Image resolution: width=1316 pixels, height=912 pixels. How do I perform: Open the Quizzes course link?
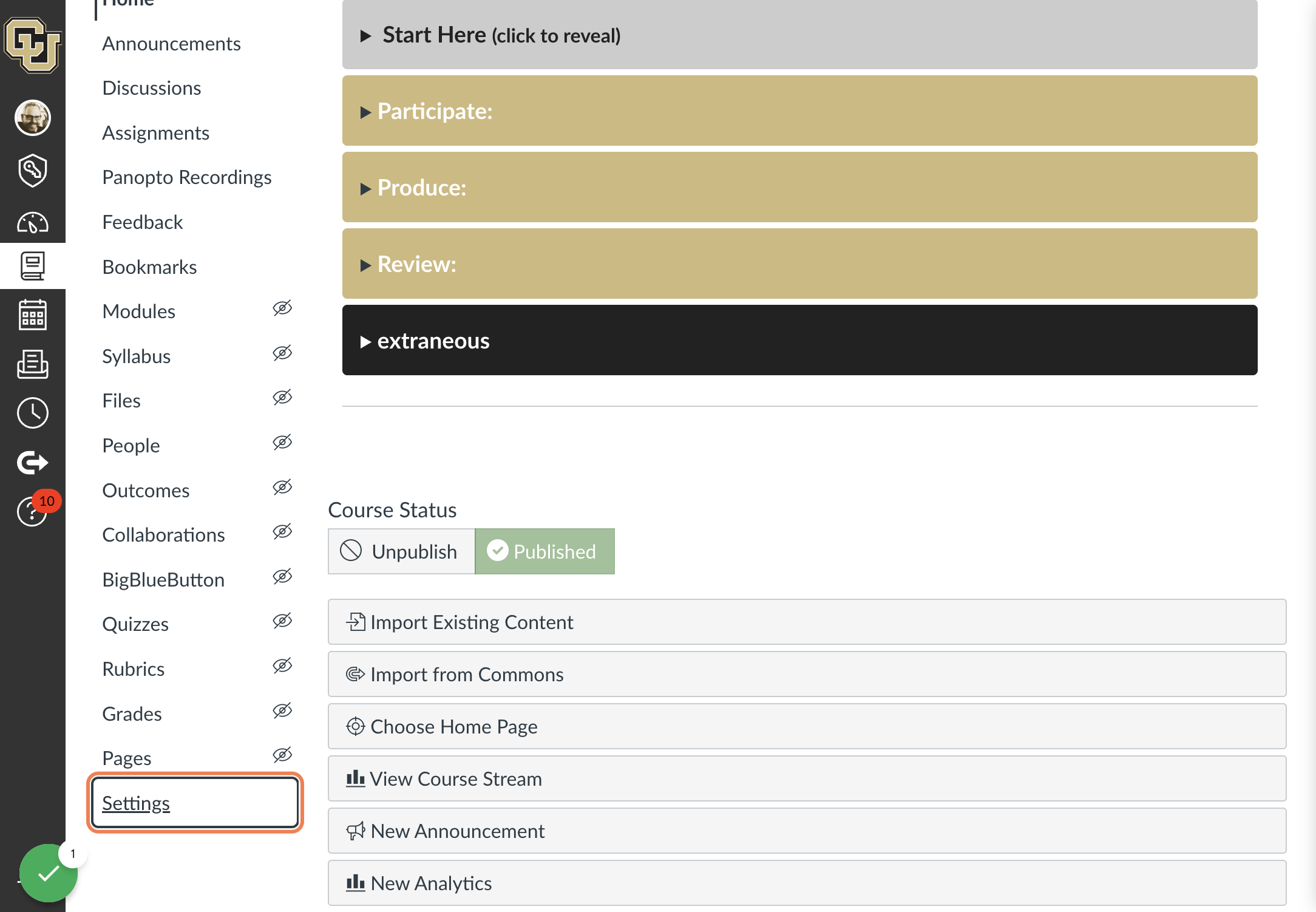coord(135,624)
